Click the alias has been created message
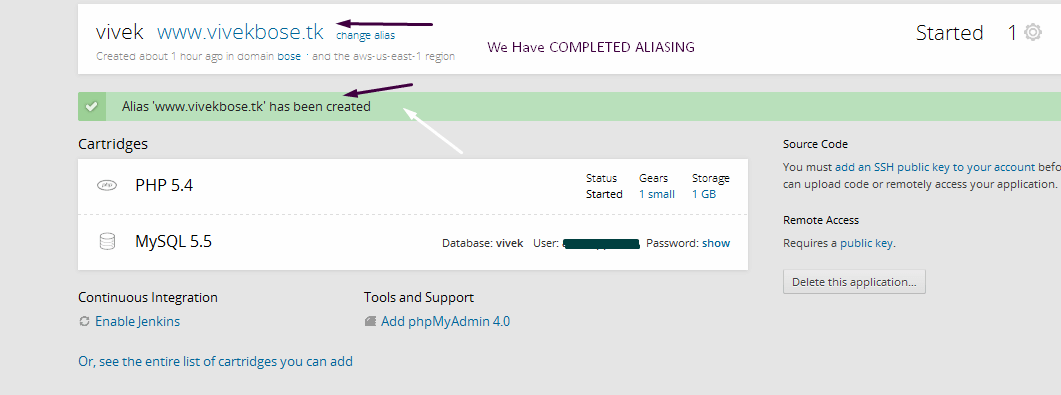 (246, 107)
